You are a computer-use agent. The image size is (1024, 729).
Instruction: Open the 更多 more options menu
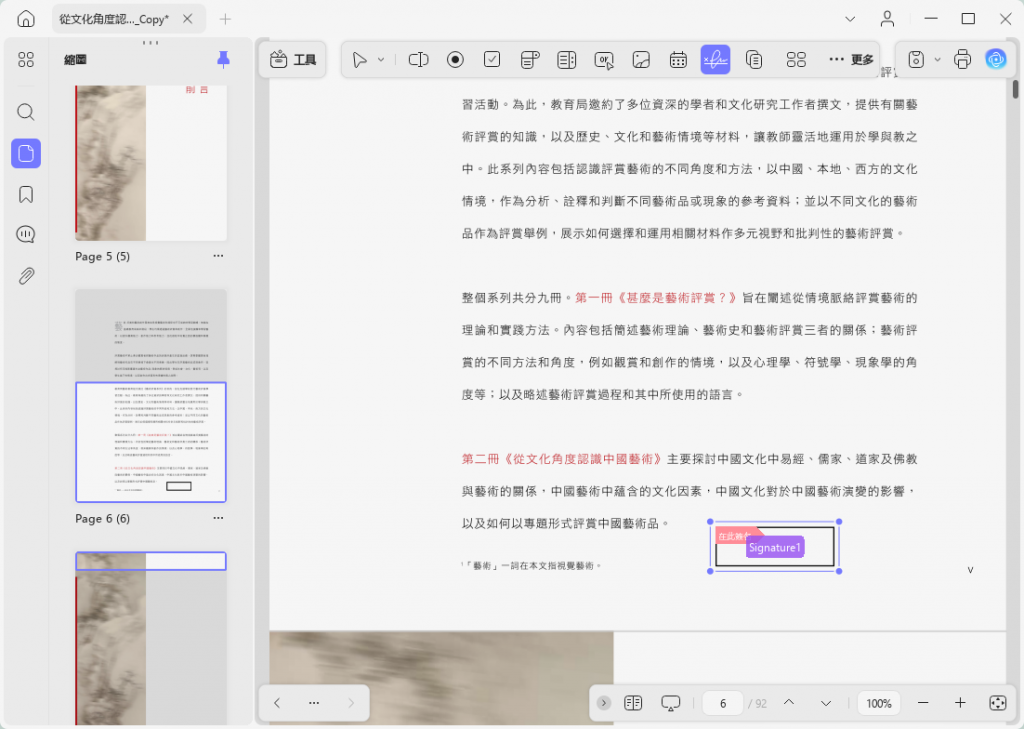coord(851,60)
